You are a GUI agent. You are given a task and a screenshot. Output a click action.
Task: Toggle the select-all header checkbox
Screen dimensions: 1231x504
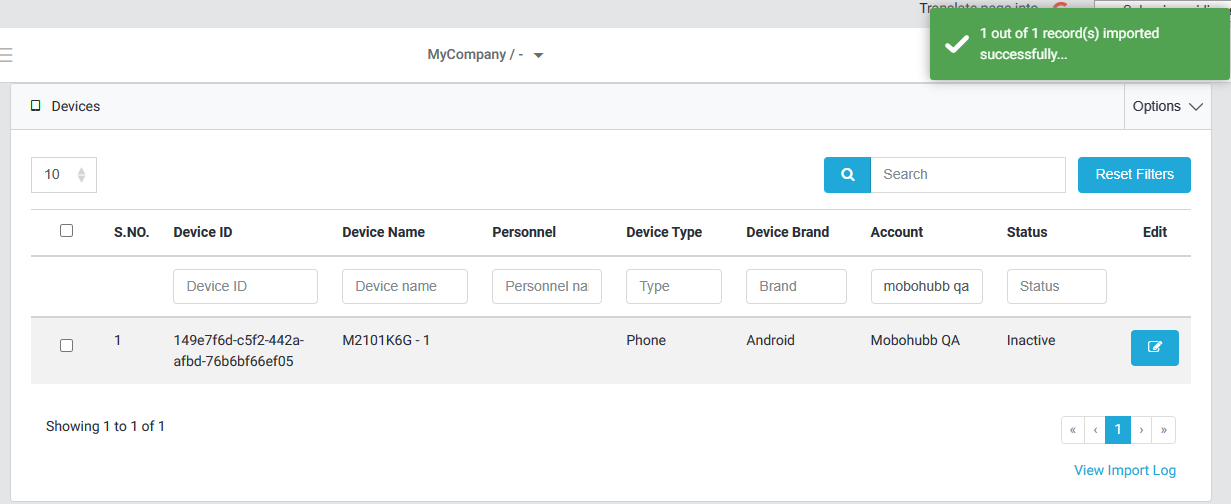click(66, 231)
